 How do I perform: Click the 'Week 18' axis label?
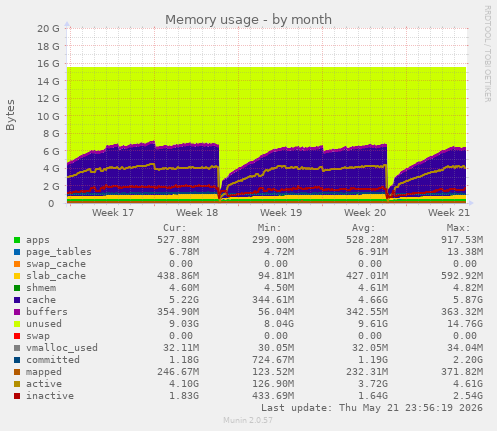[197, 213]
